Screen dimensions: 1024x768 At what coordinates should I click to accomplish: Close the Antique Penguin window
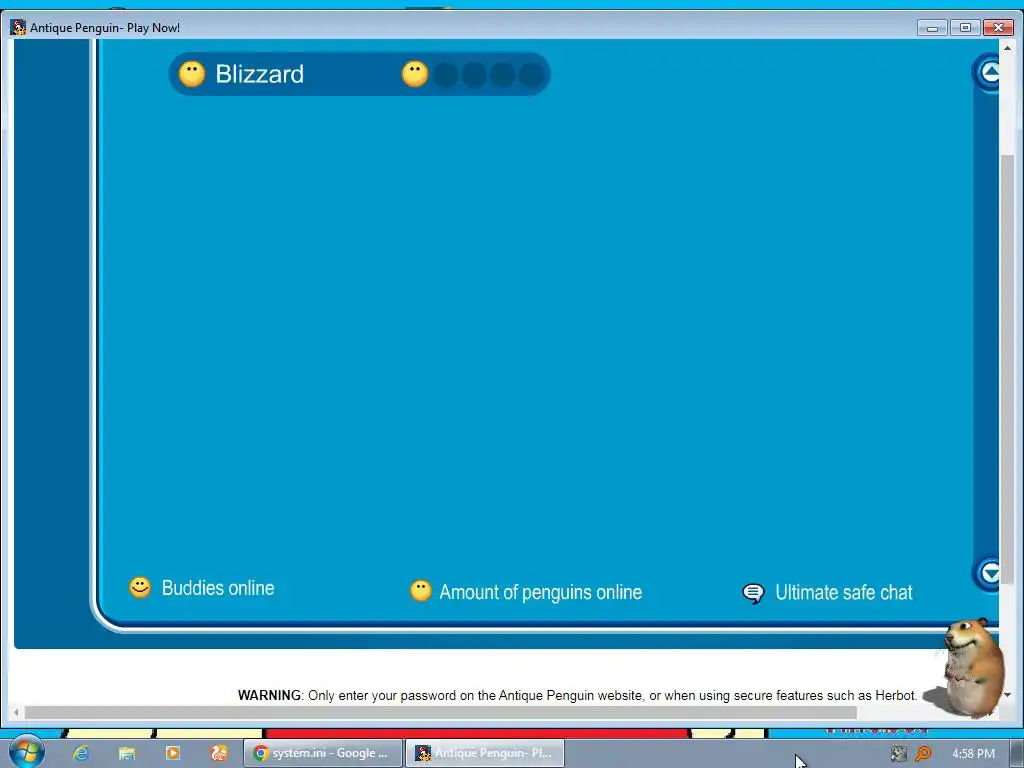pos(998,27)
